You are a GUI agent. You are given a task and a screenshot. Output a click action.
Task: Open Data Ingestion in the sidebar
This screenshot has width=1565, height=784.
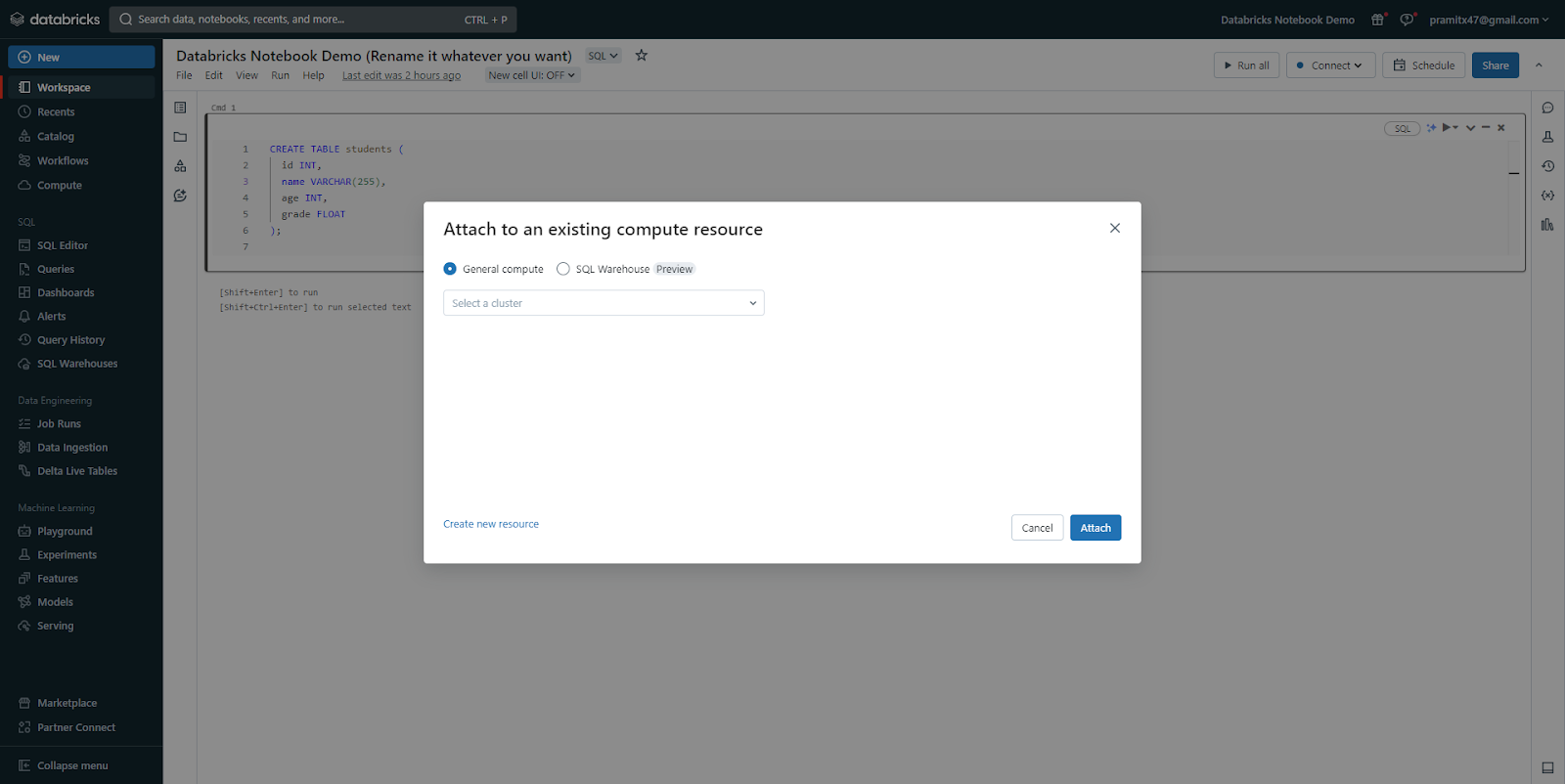point(81,447)
